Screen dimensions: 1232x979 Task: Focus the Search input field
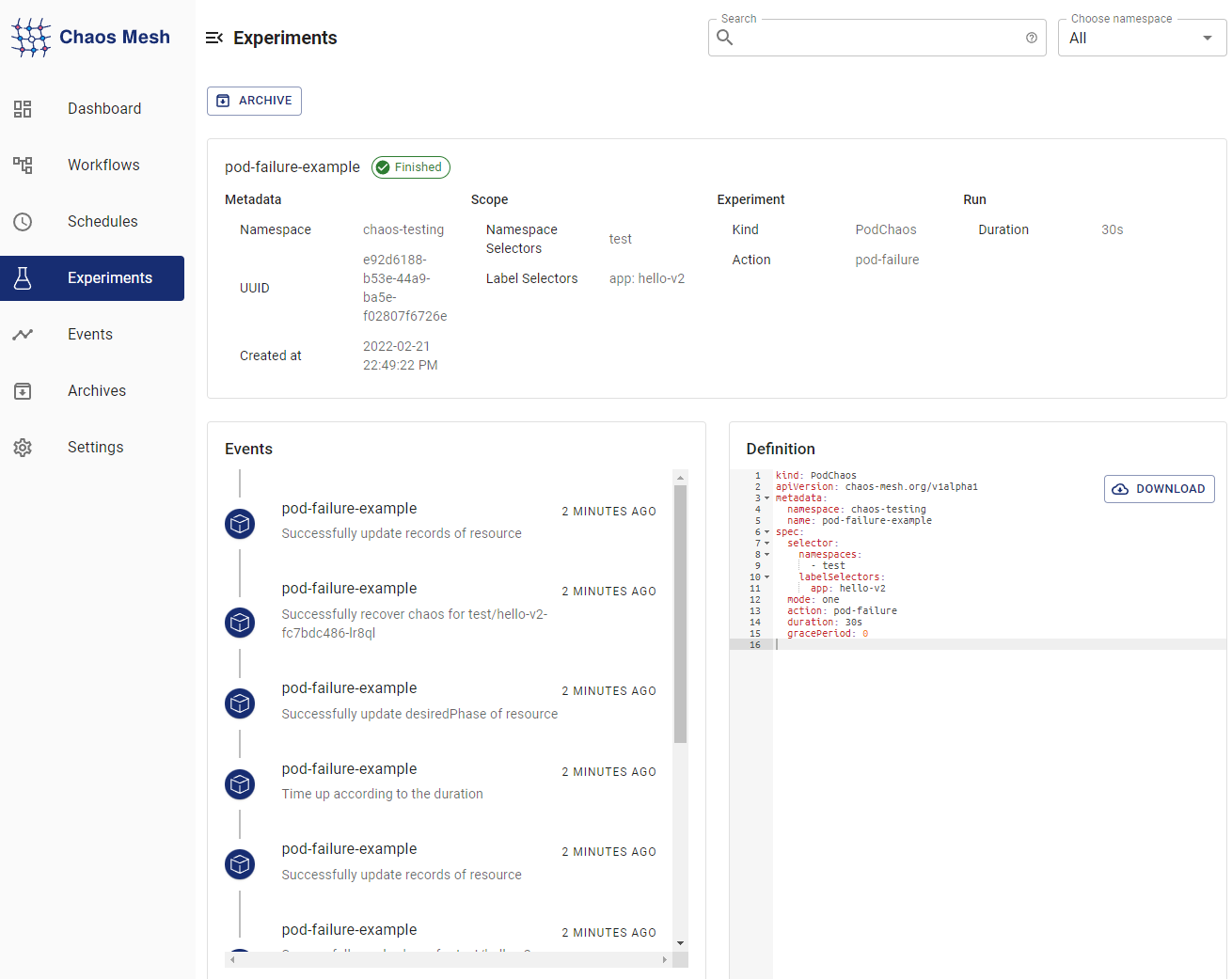pyautogui.click(x=877, y=38)
